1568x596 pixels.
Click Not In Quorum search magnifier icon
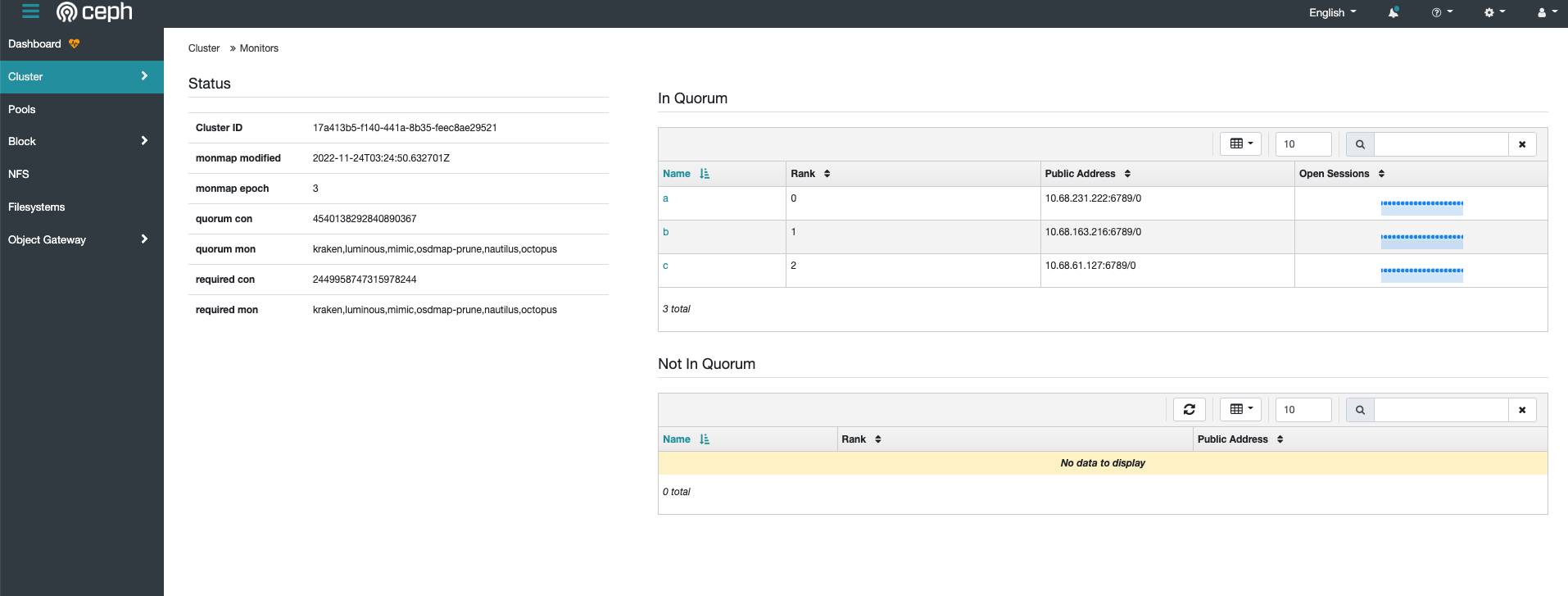pyautogui.click(x=1360, y=410)
